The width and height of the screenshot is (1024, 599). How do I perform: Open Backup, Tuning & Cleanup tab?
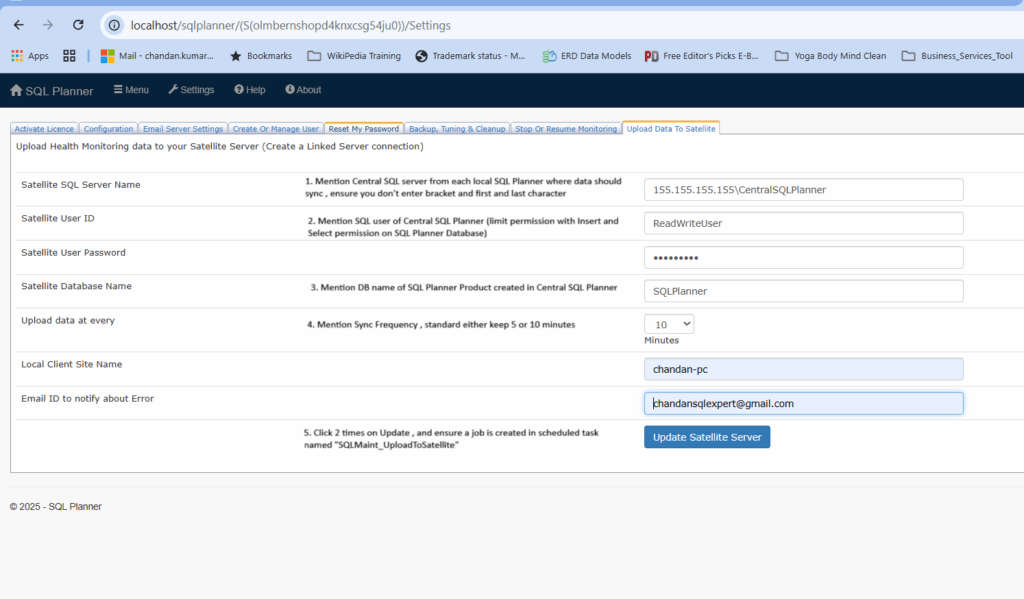pos(456,129)
